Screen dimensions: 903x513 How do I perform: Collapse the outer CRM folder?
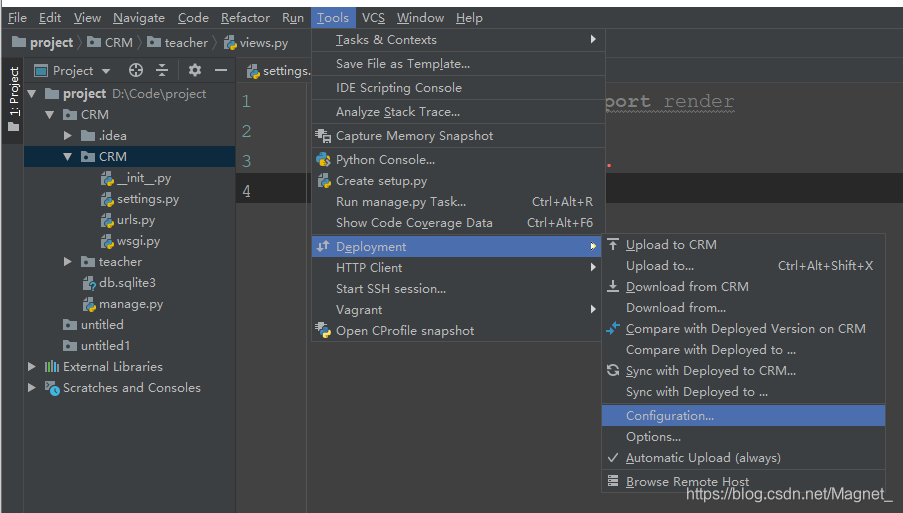50,115
